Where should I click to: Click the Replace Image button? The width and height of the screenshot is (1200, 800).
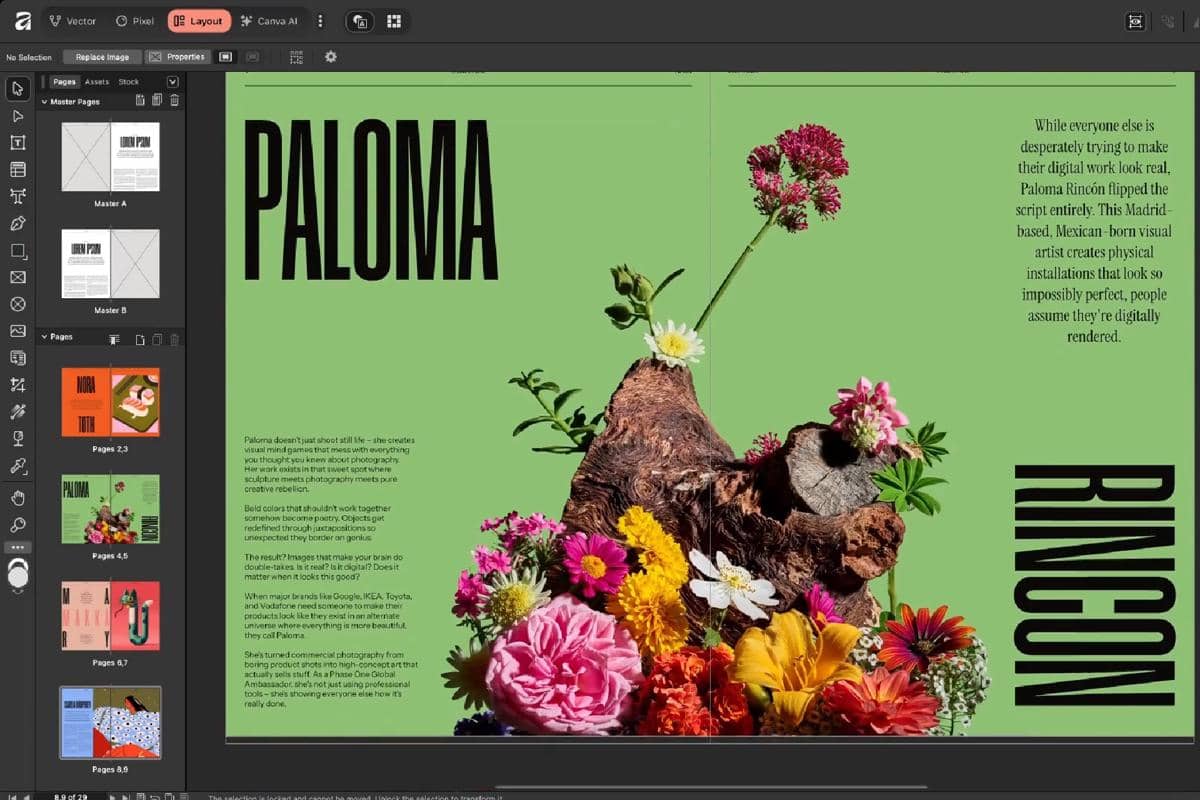click(x=103, y=57)
